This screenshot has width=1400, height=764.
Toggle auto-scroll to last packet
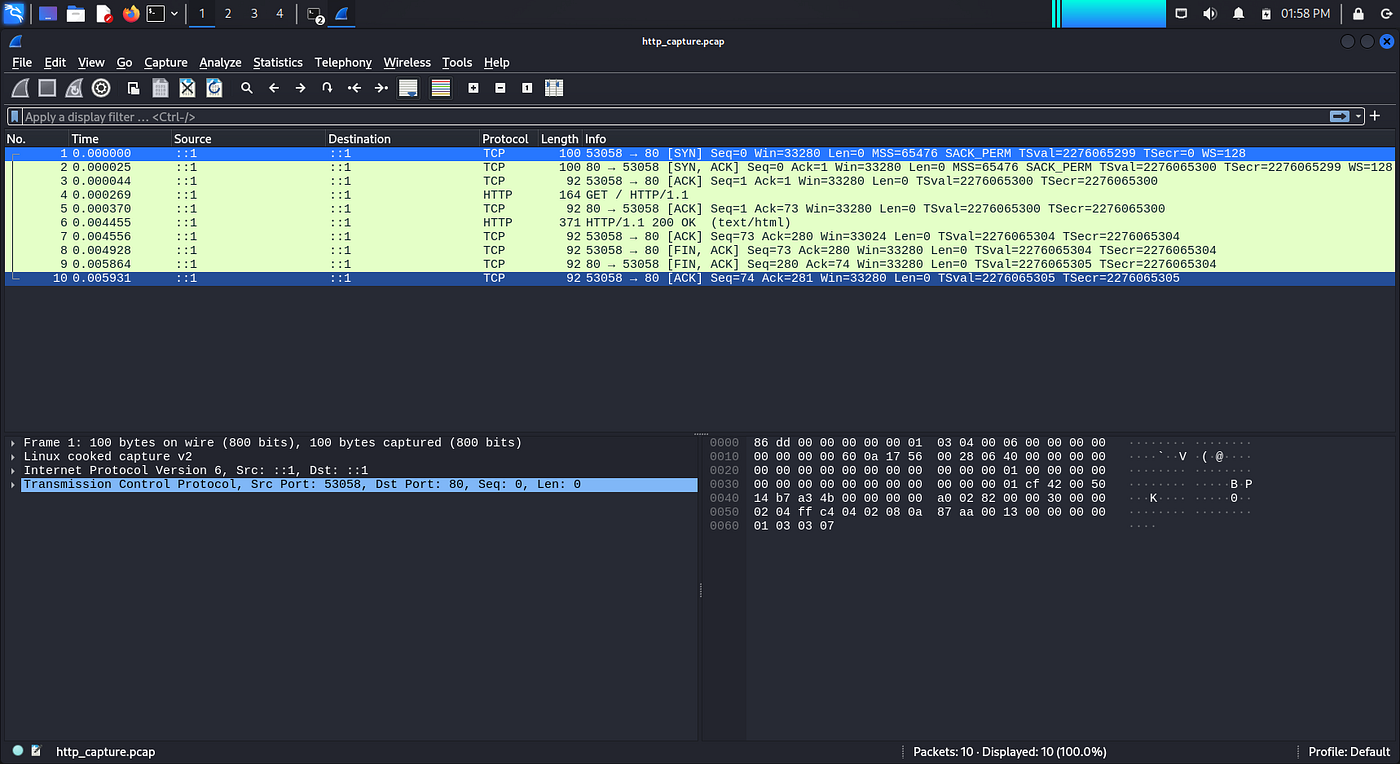408,88
